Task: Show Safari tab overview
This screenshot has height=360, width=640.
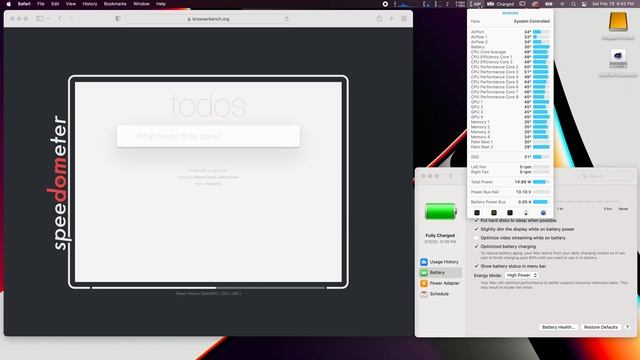Action: point(404,19)
